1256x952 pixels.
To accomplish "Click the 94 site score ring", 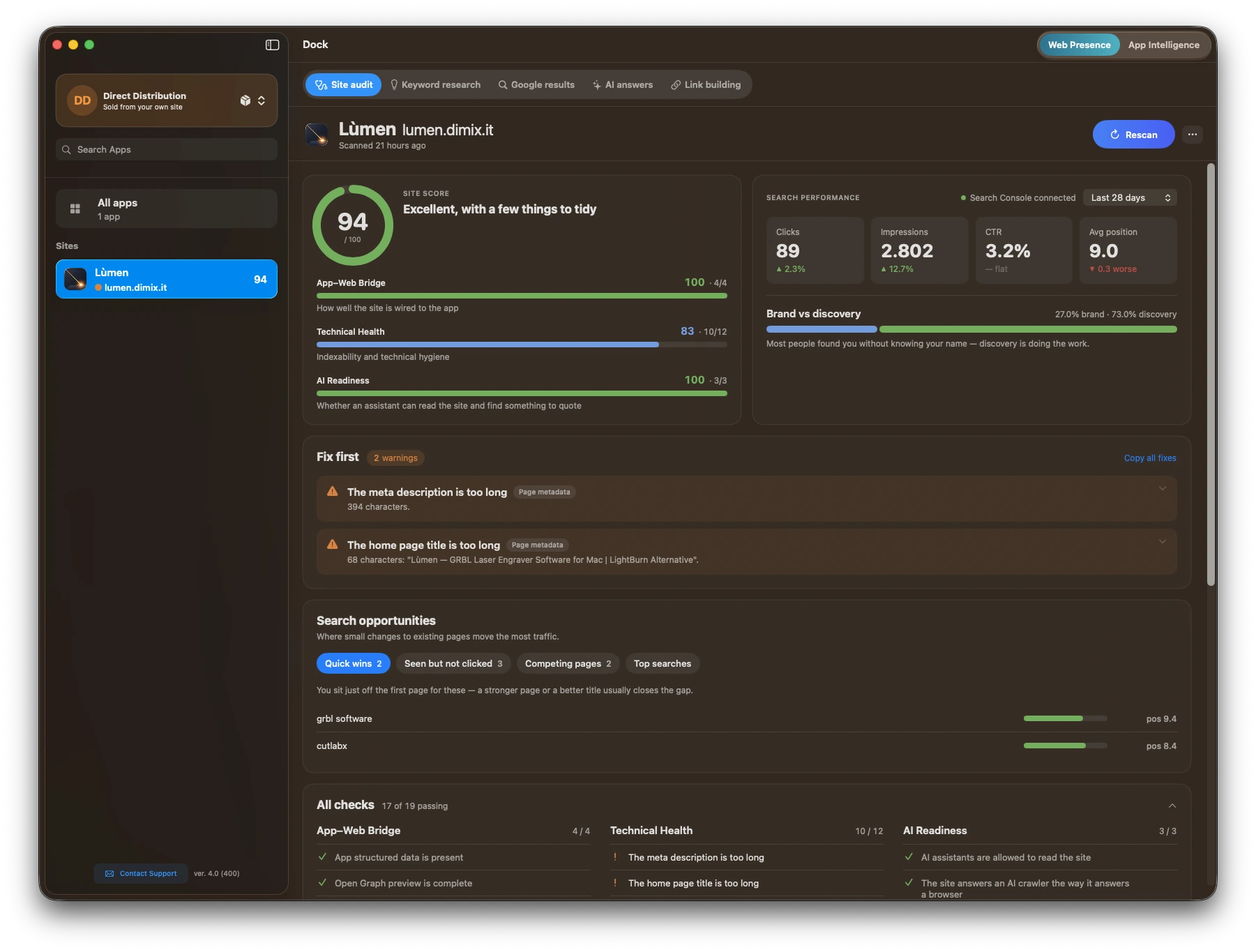I will click(x=353, y=225).
